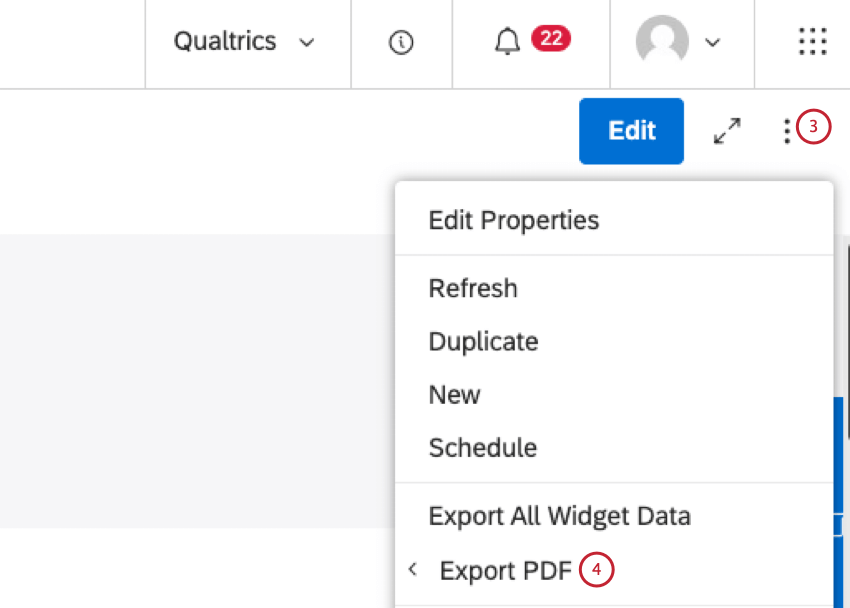Viewport: 850px width, 608px height.
Task: Choose Refresh from the options menu
Action: coord(473,288)
